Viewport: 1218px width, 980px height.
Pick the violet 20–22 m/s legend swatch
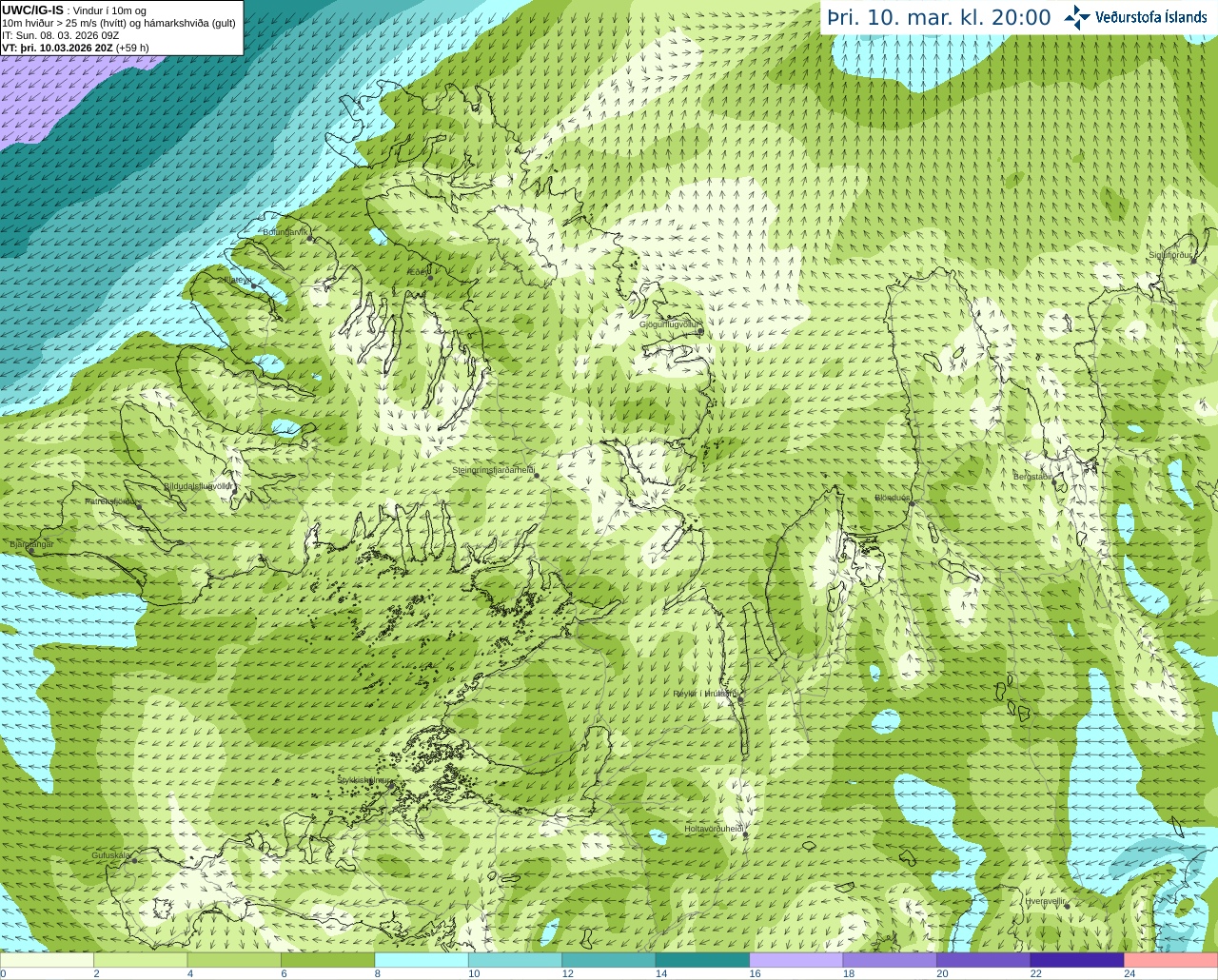(x=984, y=960)
